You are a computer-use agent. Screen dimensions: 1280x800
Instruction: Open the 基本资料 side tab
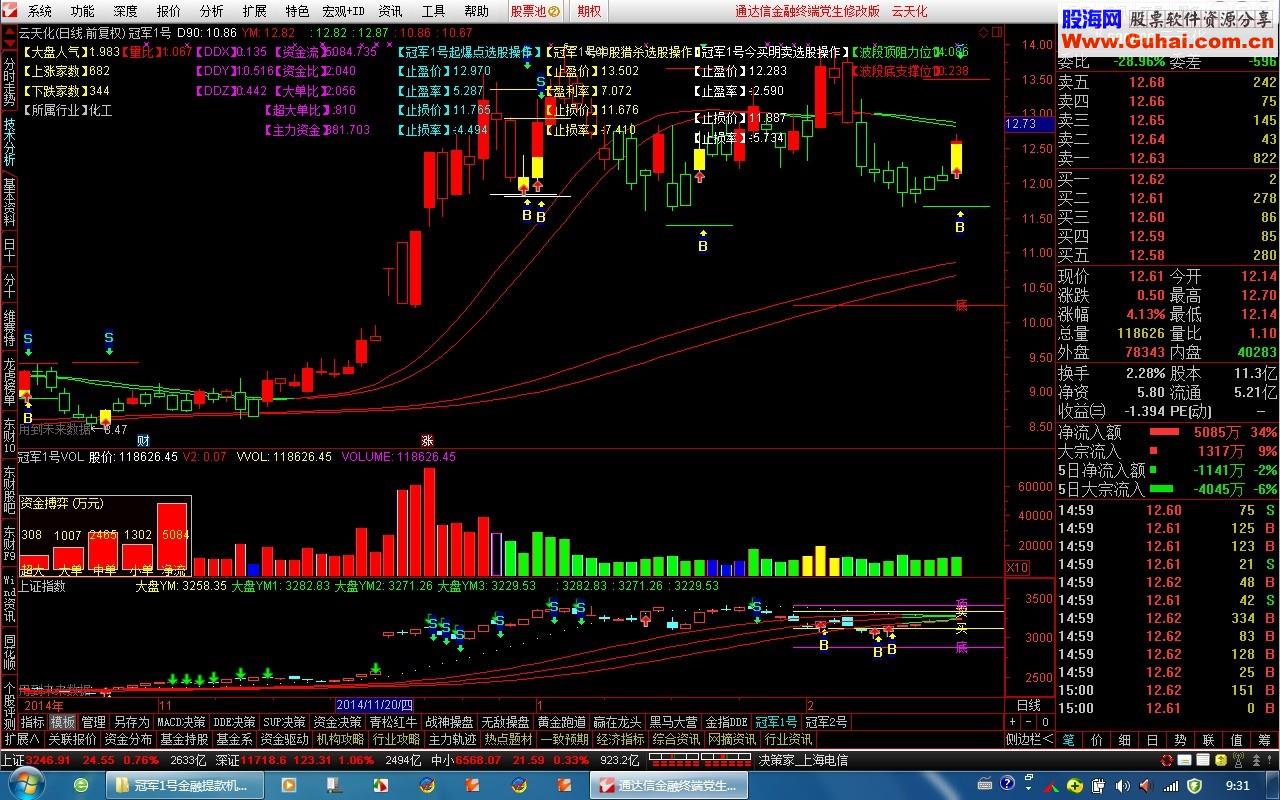pos(9,201)
